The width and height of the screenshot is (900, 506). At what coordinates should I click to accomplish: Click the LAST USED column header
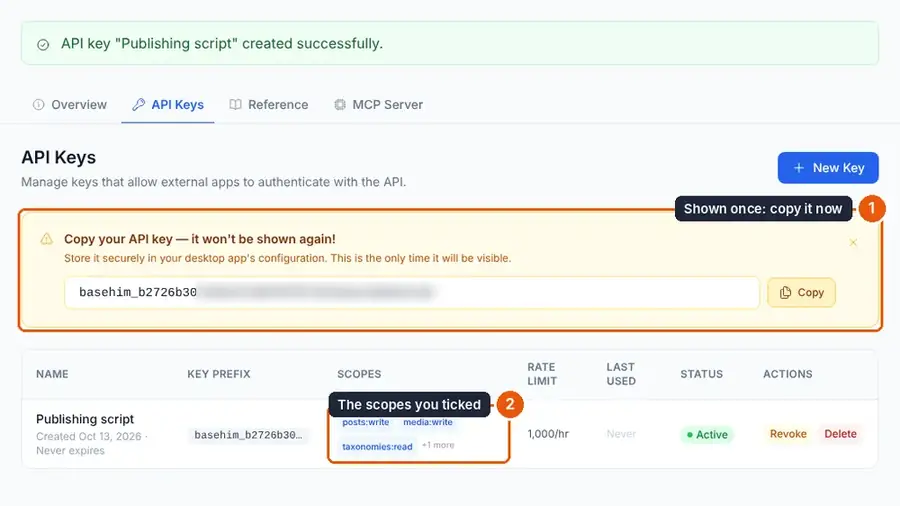(621, 374)
